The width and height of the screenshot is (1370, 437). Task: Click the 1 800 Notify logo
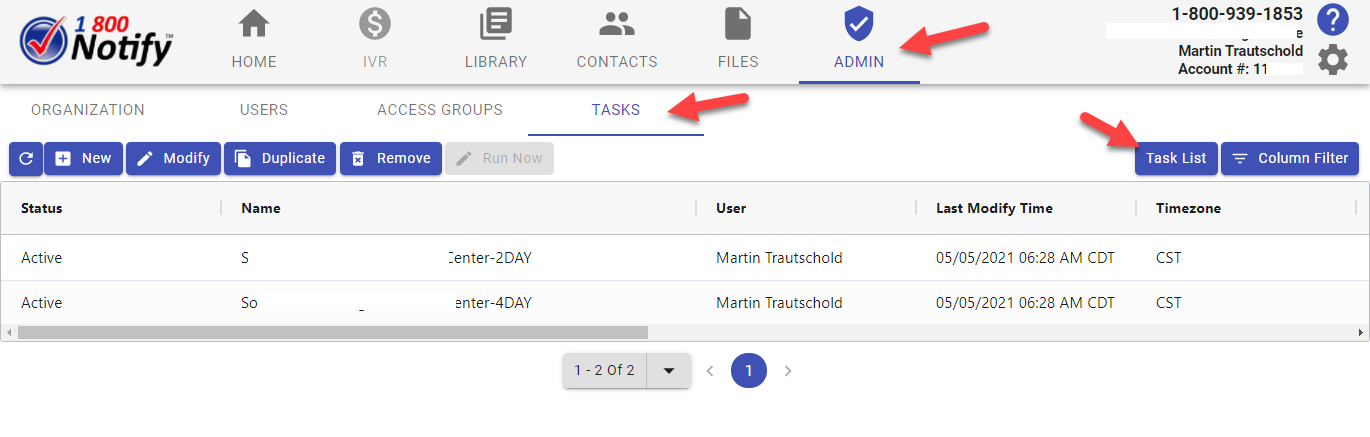click(x=97, y=42)
